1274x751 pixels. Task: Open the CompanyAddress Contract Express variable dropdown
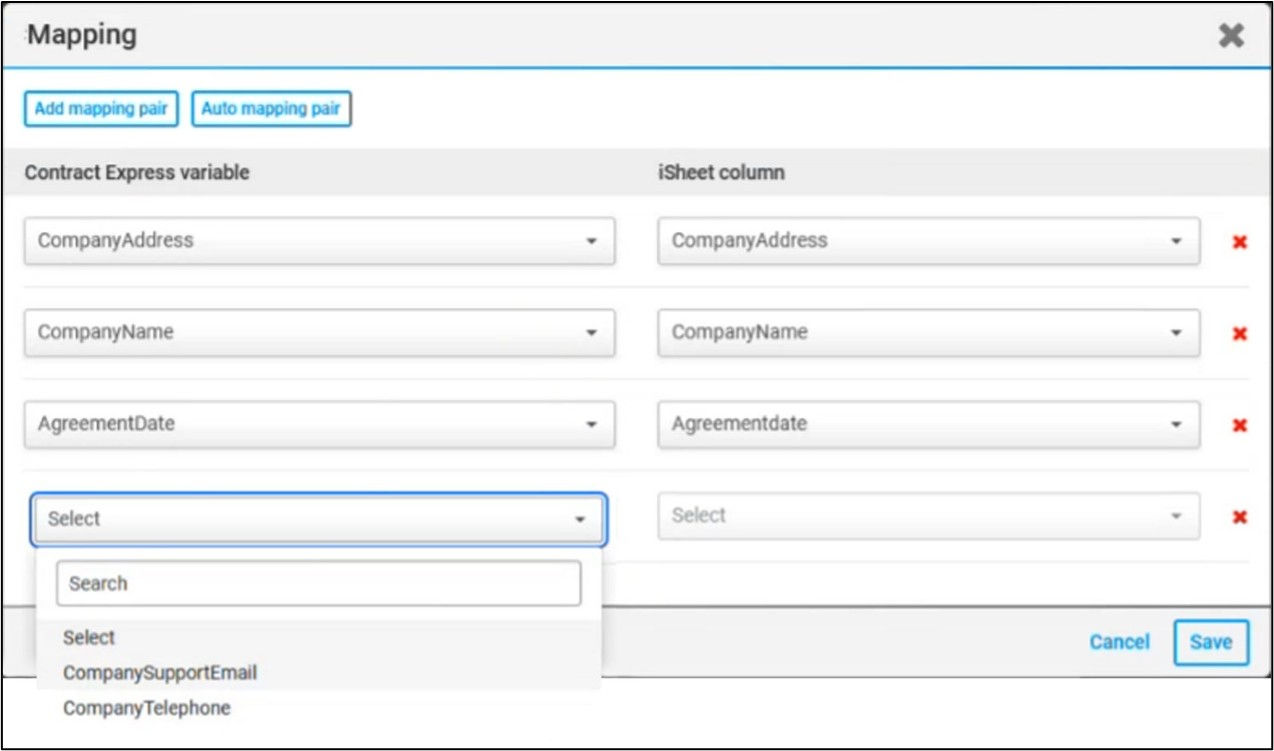(x=319, y=241)
